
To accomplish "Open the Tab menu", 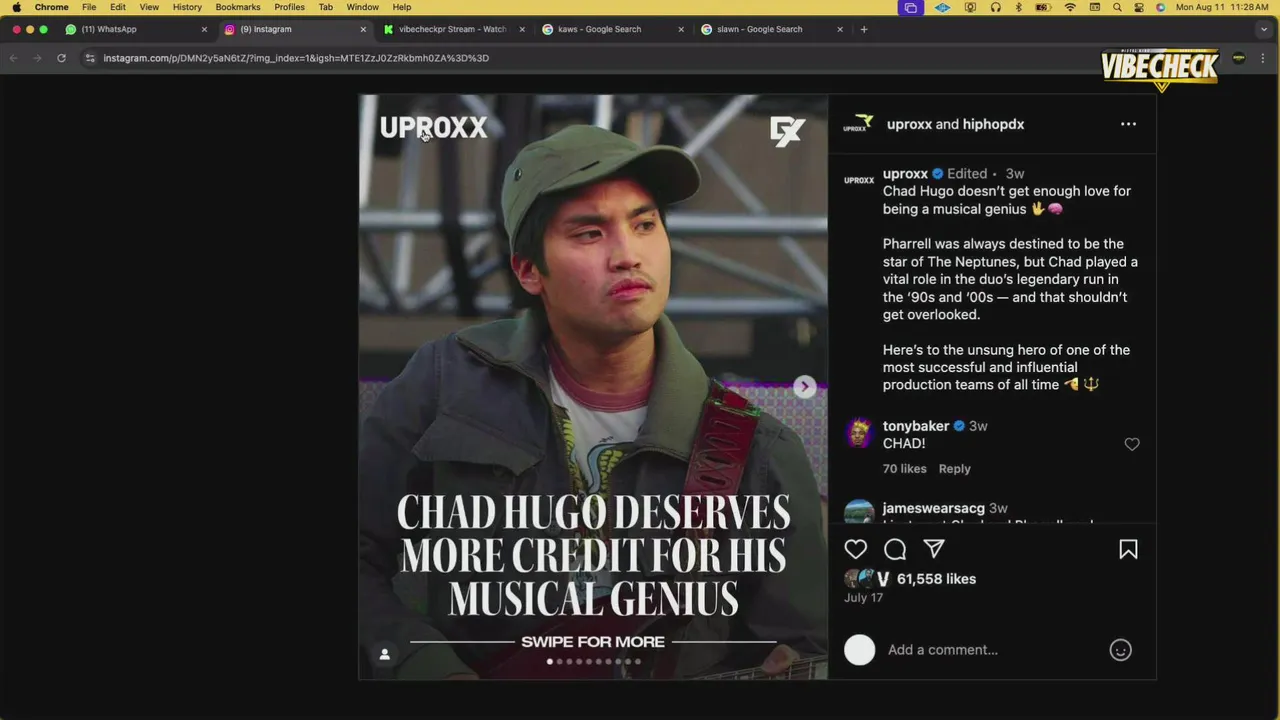I will point(326,7).
